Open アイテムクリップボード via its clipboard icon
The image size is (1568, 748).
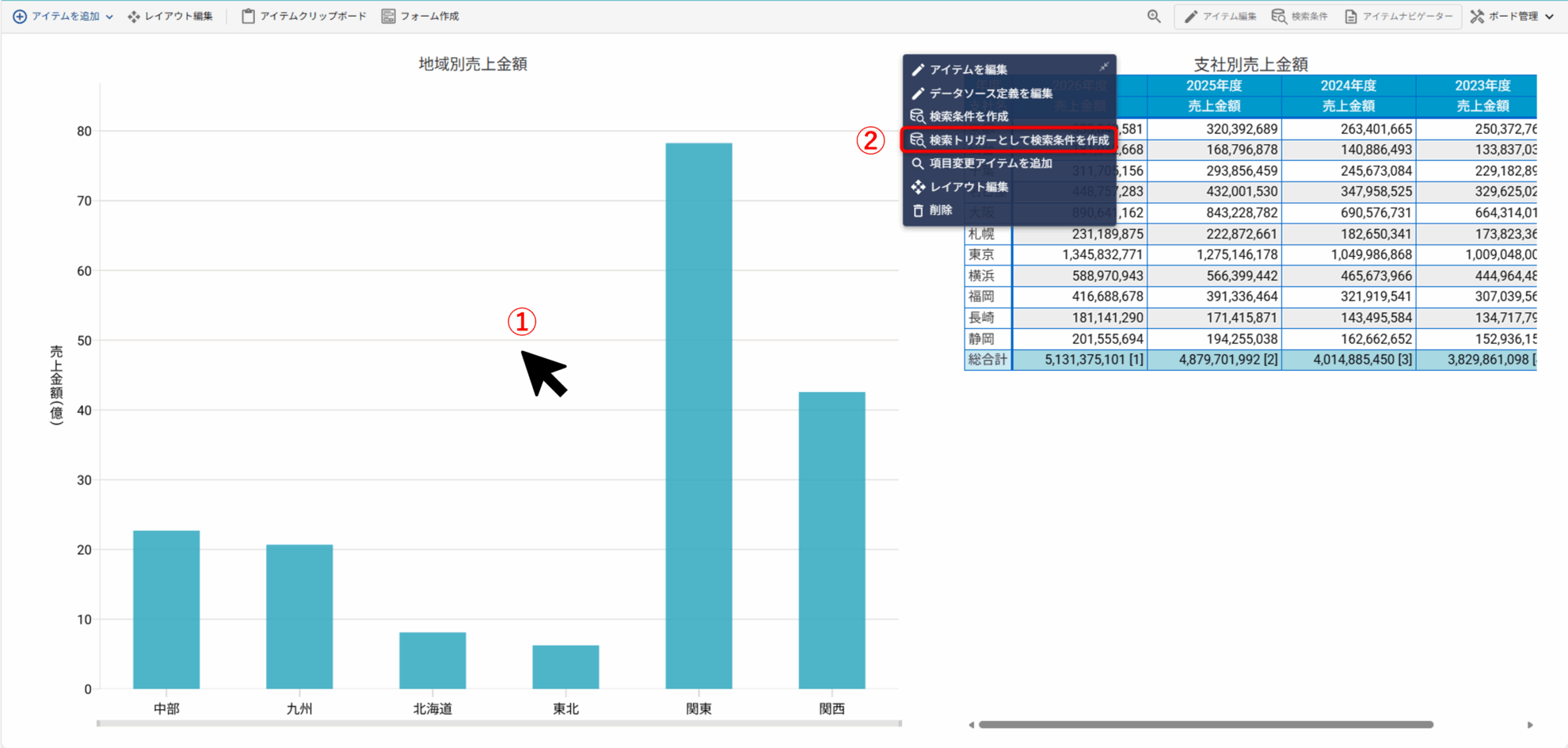248,15
